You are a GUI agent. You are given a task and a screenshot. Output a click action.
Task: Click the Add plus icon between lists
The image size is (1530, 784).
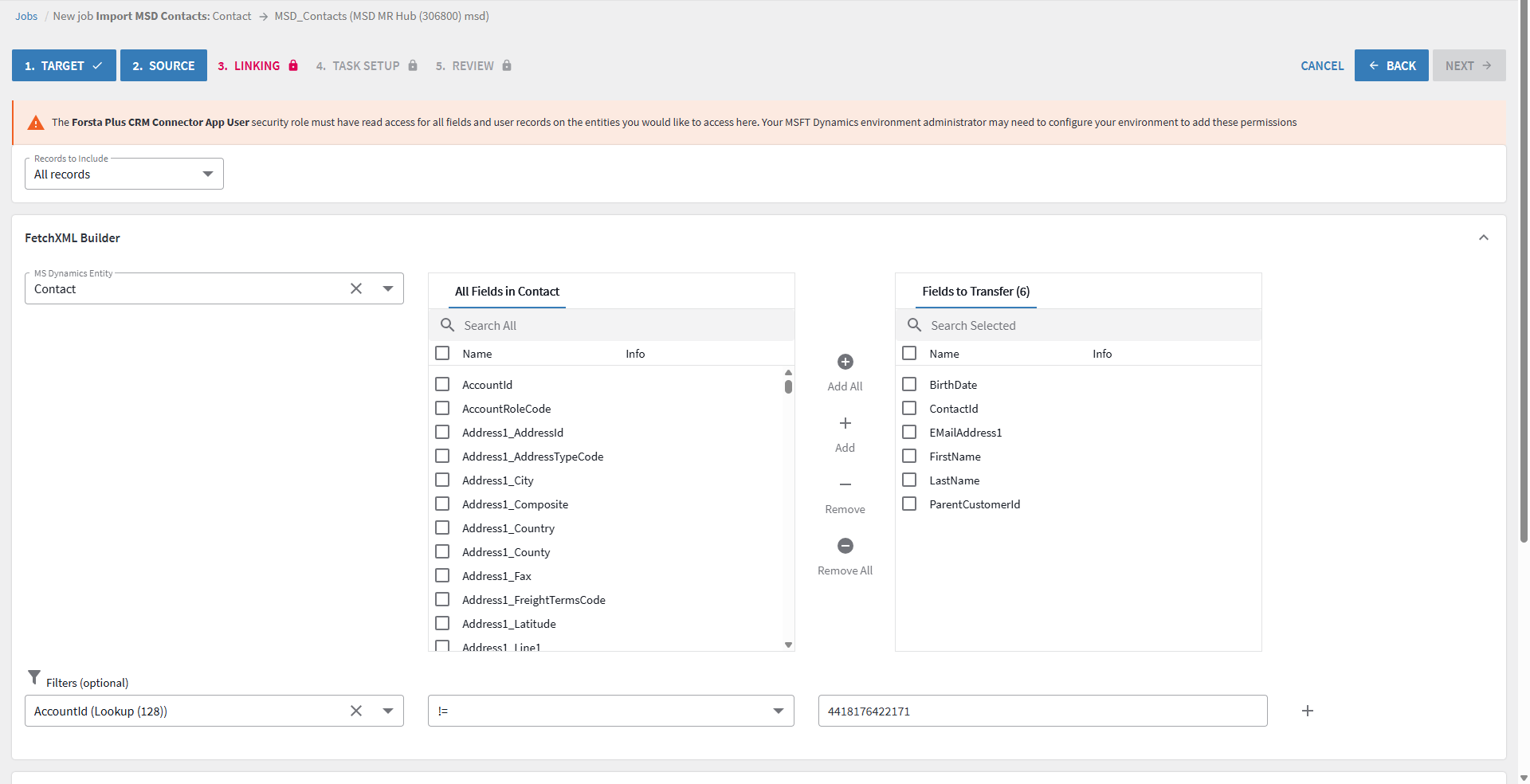tap(845, 423)
